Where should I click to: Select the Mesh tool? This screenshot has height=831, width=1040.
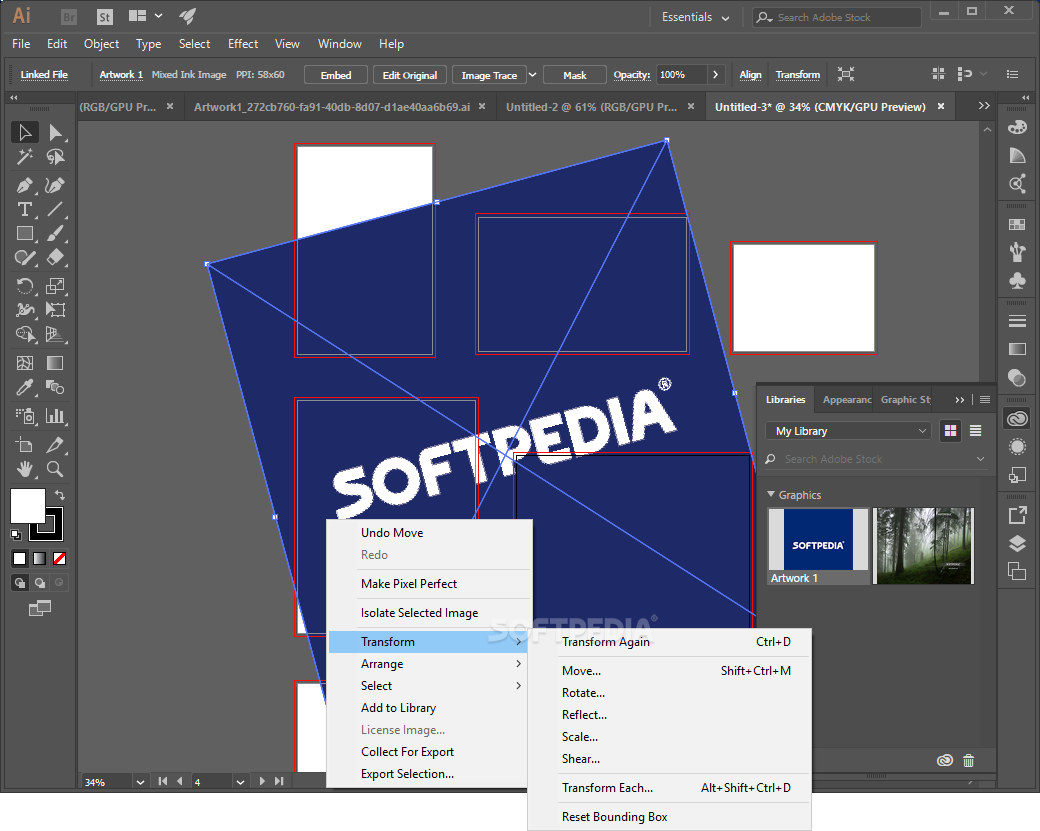(x=25, y=363)
